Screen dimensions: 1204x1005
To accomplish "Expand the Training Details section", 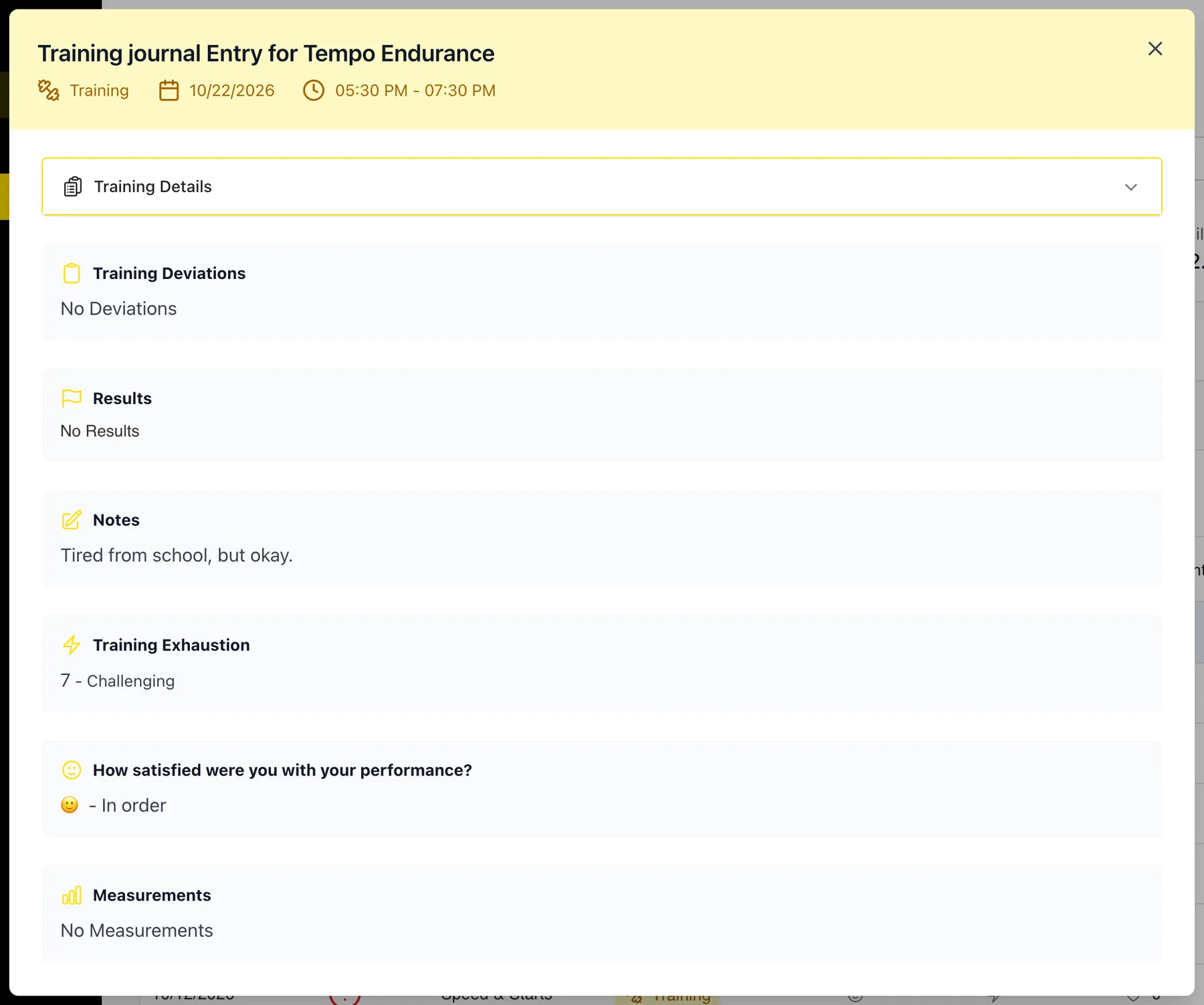I will coord(601,187).
